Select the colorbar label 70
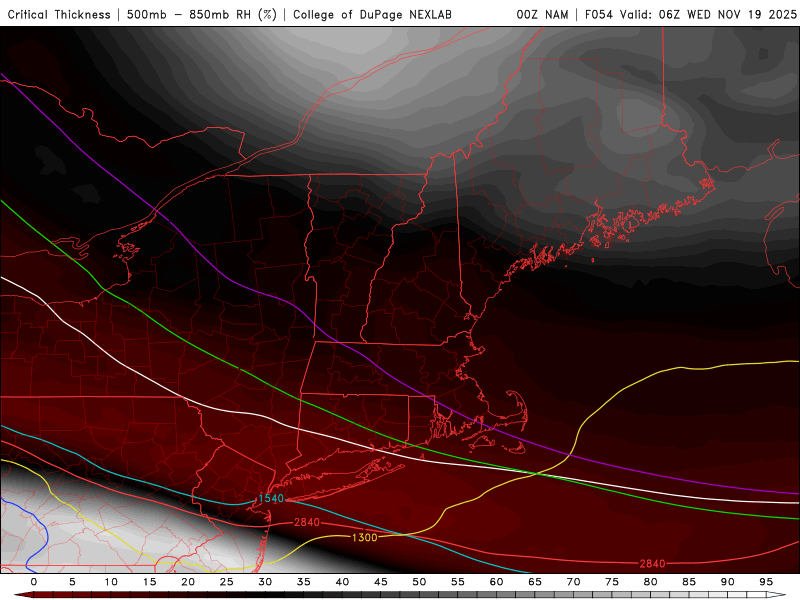Viewport: 800px width, 600px height. pos(573,582)
